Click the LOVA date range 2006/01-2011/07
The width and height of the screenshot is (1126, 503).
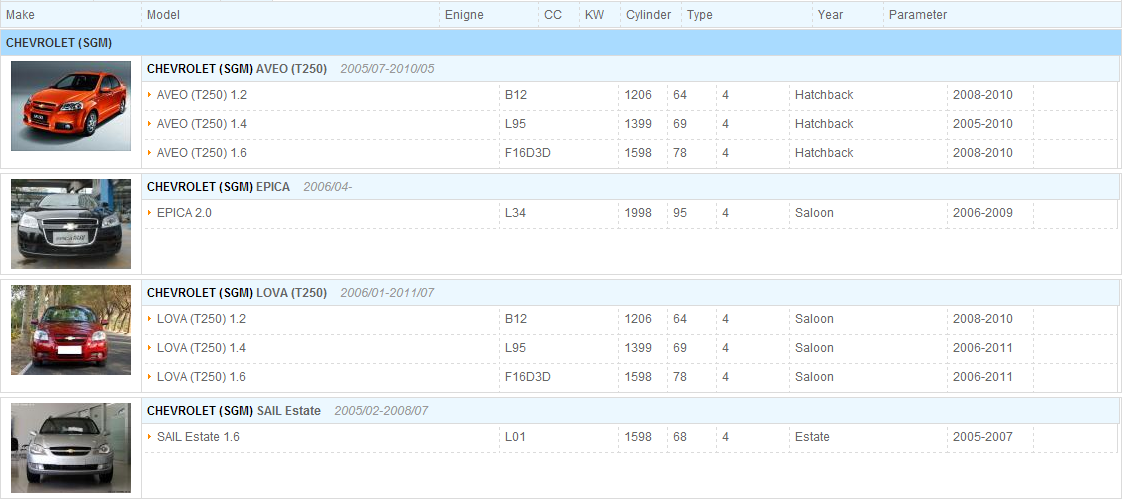(387, 293)
